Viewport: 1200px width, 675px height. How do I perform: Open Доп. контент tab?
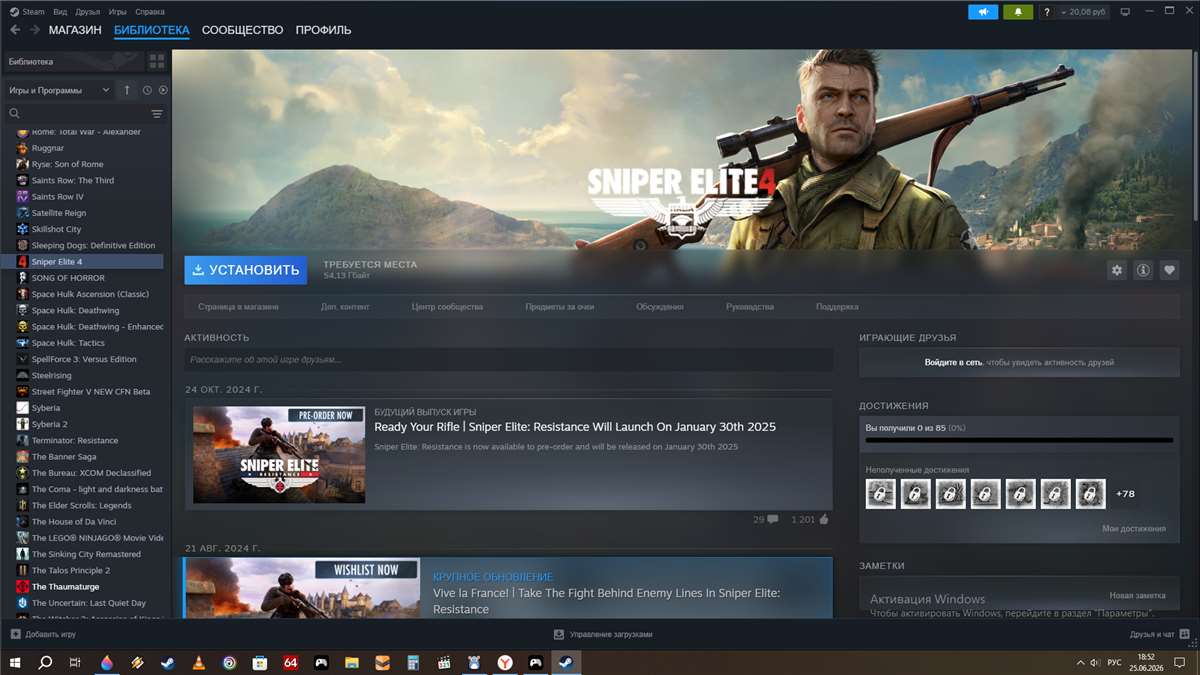coord(345,307)
